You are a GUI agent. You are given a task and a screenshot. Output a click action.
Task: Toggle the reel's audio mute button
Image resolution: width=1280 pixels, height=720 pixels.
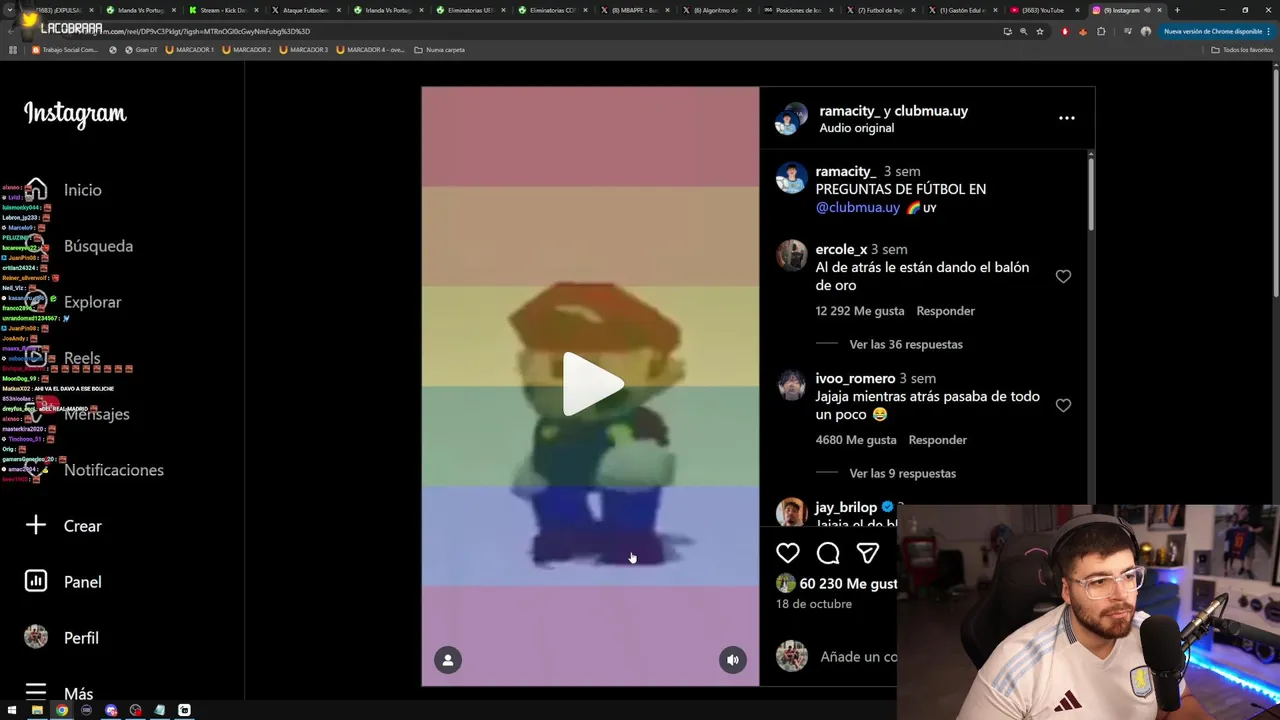pos(733,660)
